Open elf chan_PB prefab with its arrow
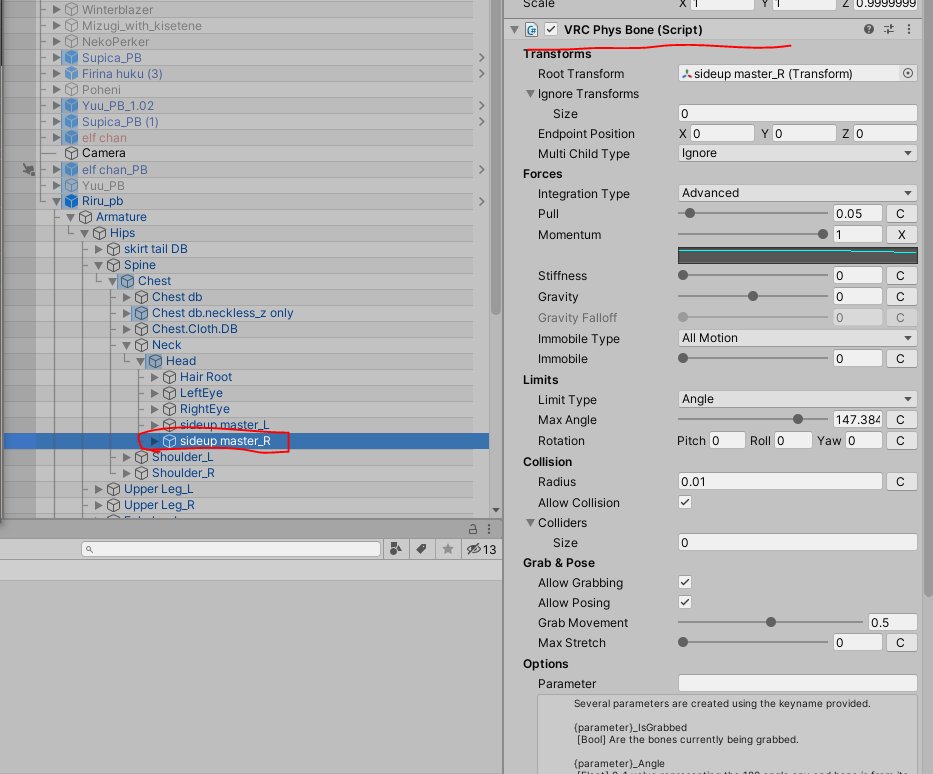Screen dimensions: 933x774 pos(481,170)
